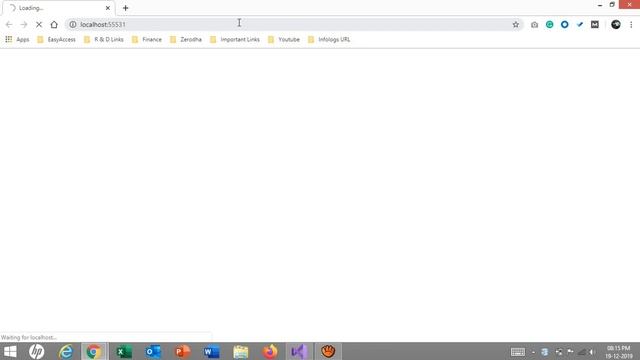This screenshot has height=360, width=640.
Task: Open Internet Explorer from taskbar
Action: pyautogui.click(x=66, y=351)
